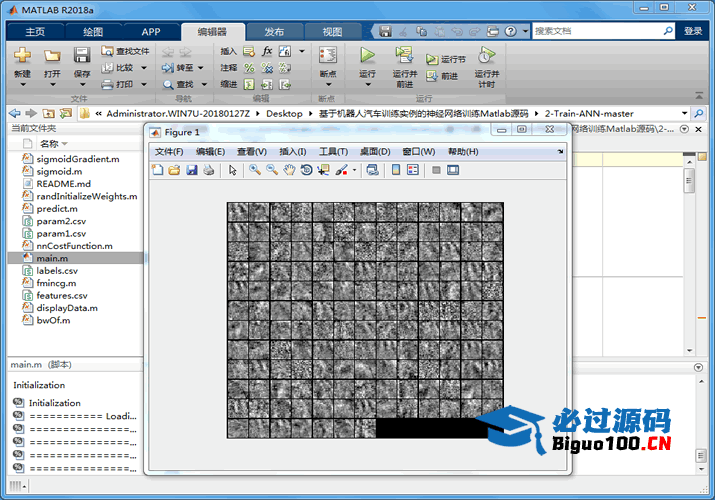This screenshot has height=500, width=715.
Task: Switch to the 发布 ribbon tab
Action: coord(273,31)
